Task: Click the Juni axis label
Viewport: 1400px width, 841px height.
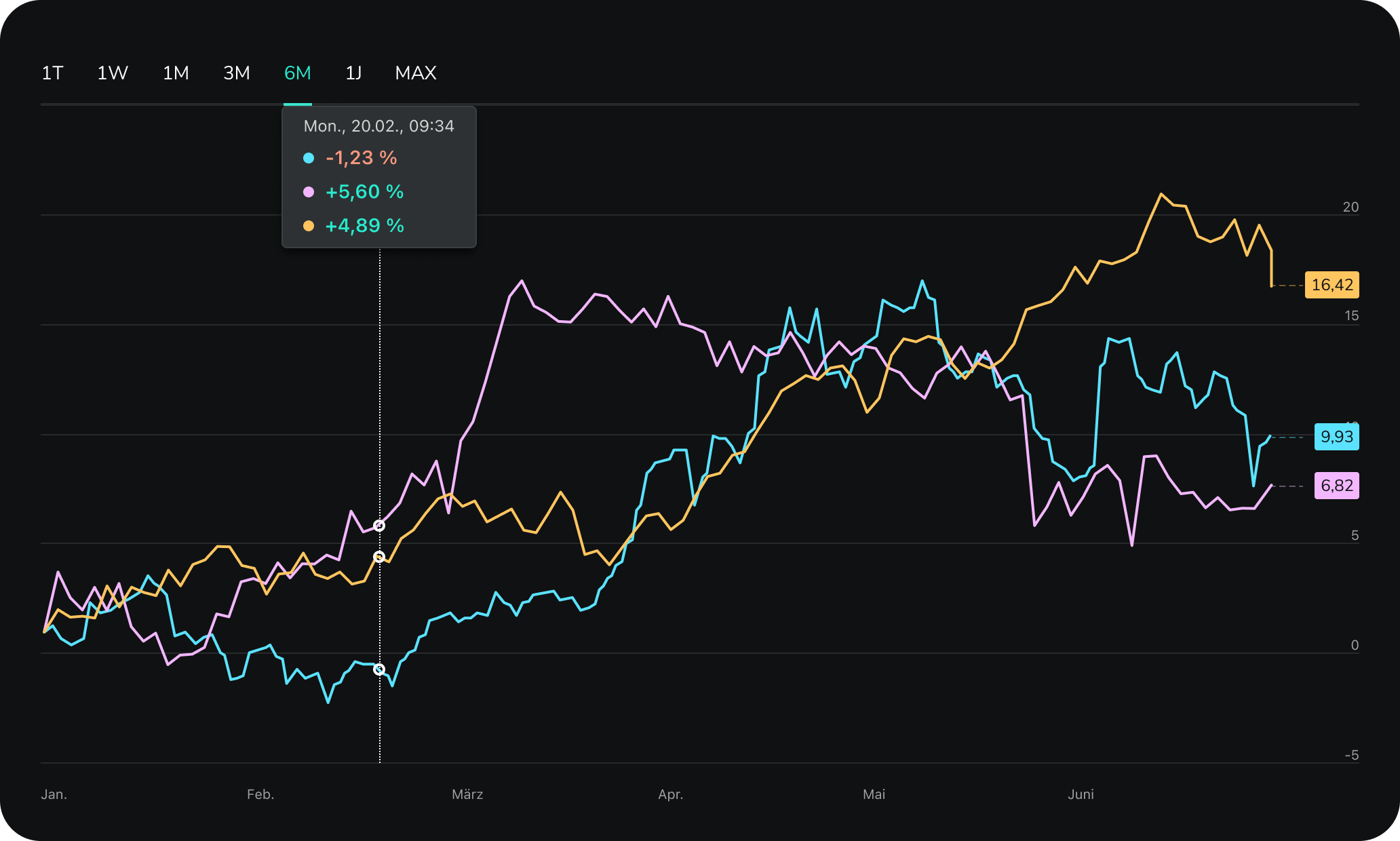Action: point(1081,794)
